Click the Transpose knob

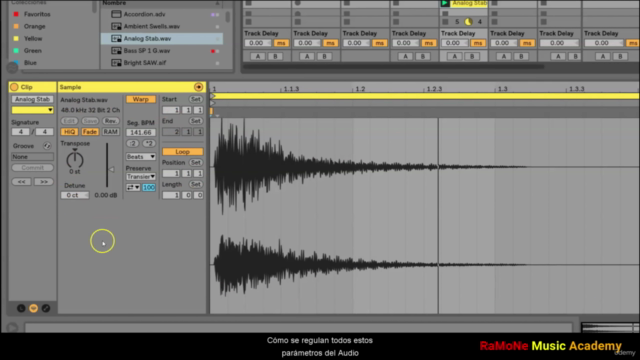coord(75,159)
